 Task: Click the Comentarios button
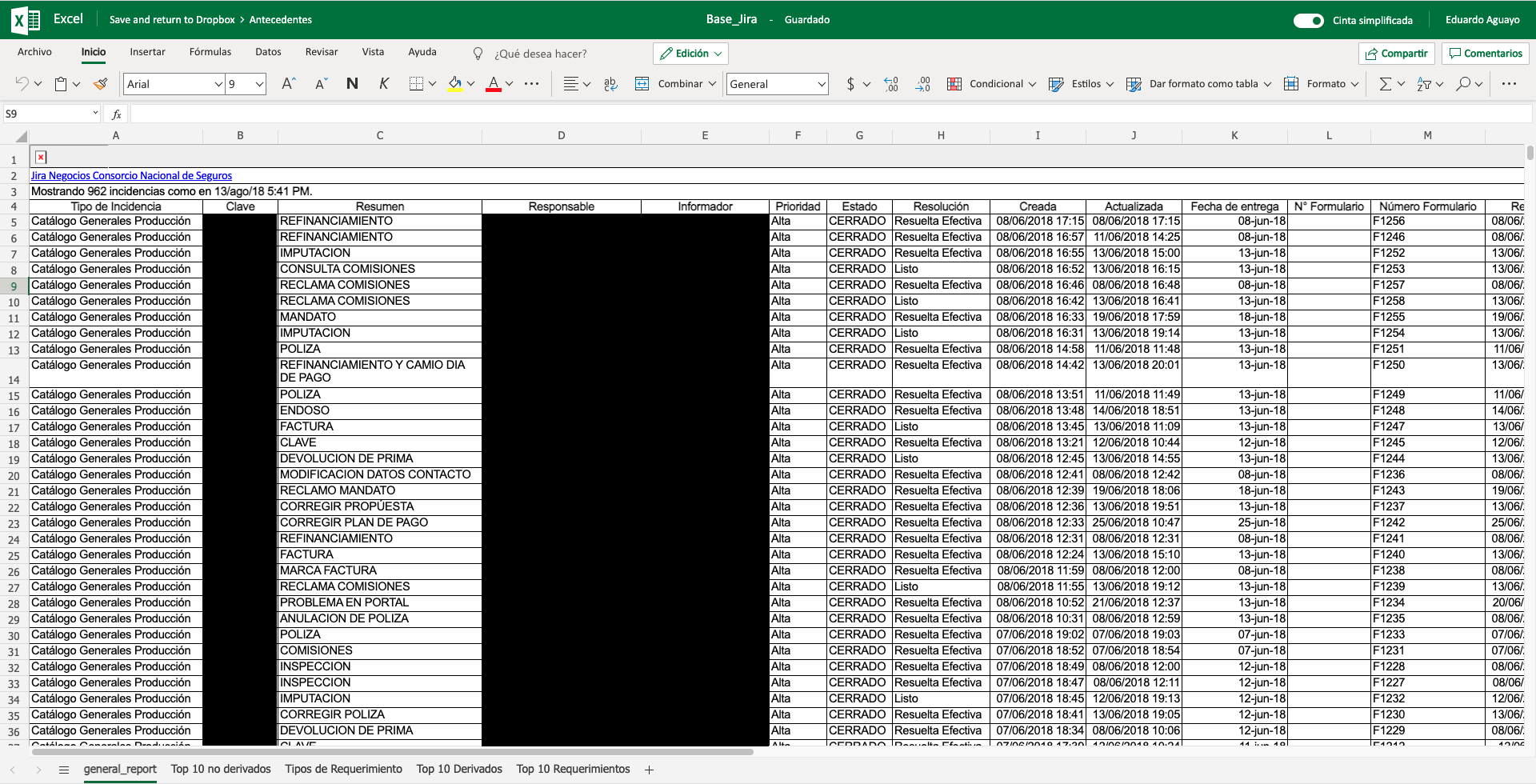coord(1486,54)
